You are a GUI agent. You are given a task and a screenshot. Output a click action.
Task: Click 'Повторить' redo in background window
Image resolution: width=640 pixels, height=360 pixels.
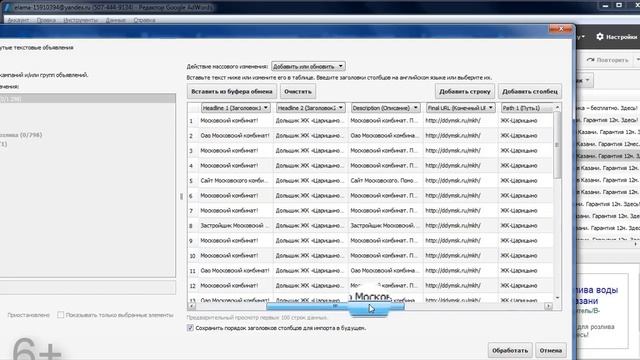click(x=607, y=60)
